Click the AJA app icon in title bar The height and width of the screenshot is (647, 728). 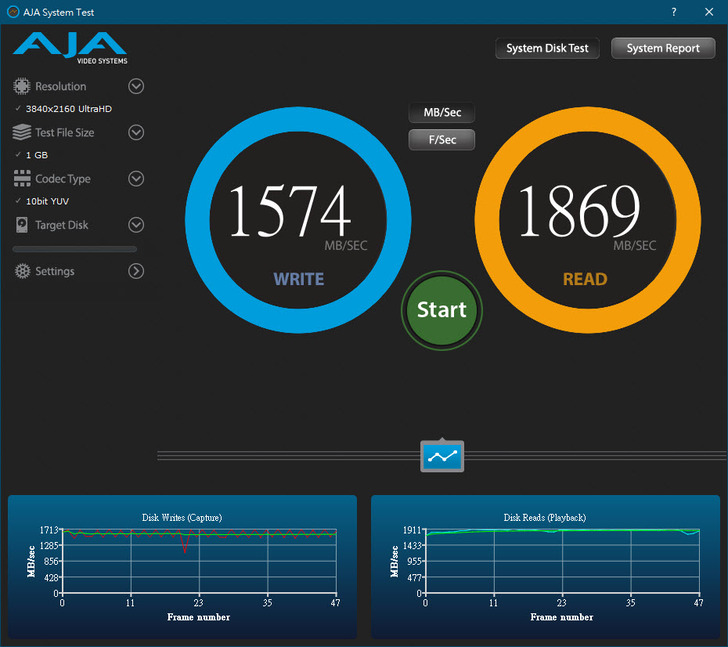[11, 11]
